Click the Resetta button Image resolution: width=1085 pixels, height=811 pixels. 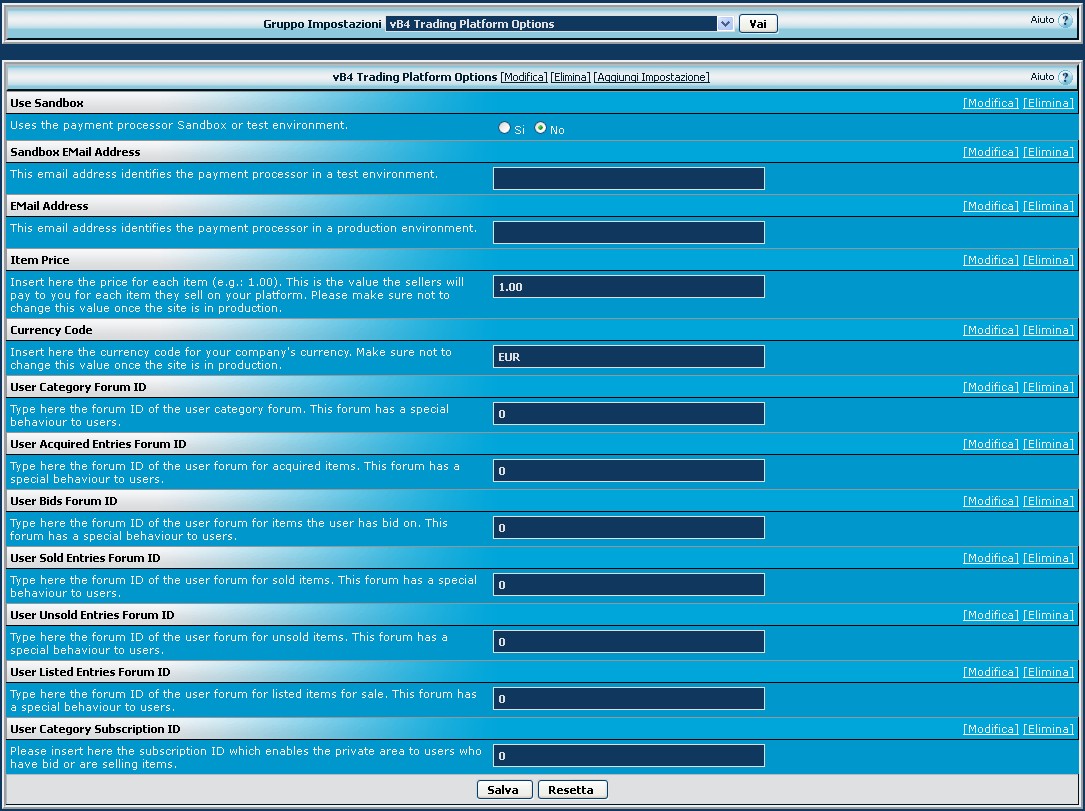coord(572,790)
